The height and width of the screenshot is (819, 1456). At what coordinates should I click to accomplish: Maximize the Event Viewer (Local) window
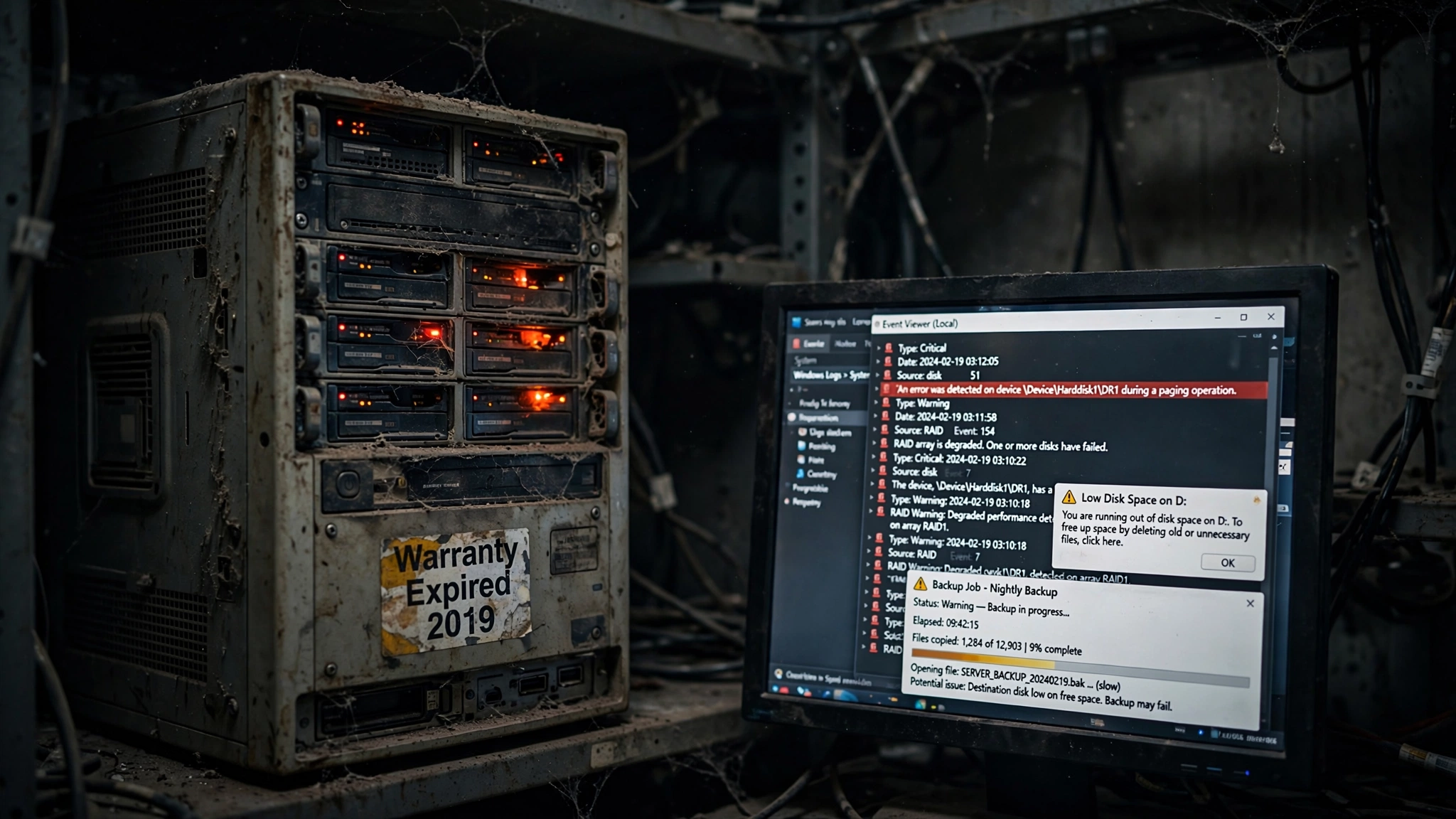[1243, 317]
